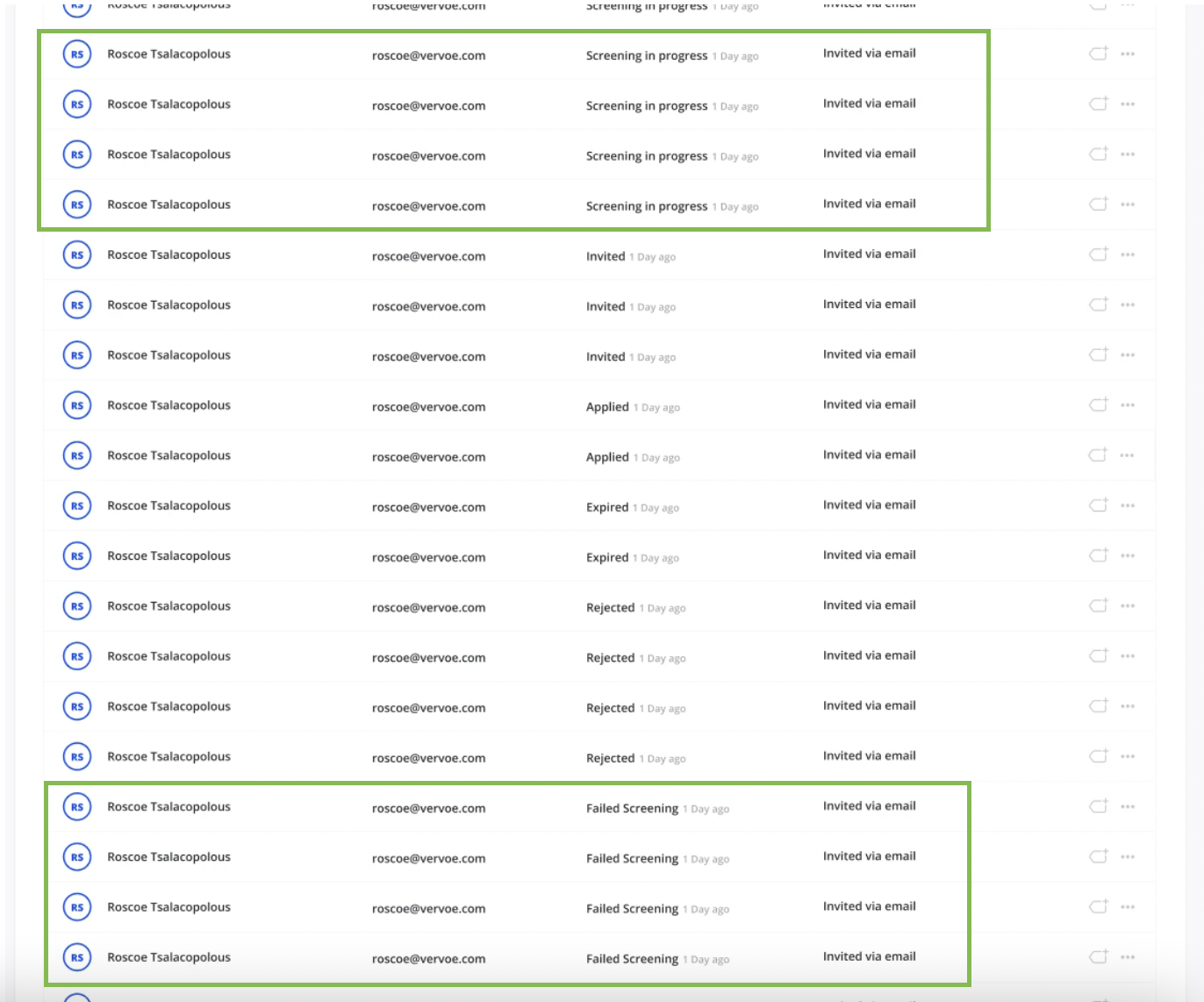The width and height of the screenshot is (1204, 1002).
Task: Click the move icon on the second Rejected row
Action: 1099,655
